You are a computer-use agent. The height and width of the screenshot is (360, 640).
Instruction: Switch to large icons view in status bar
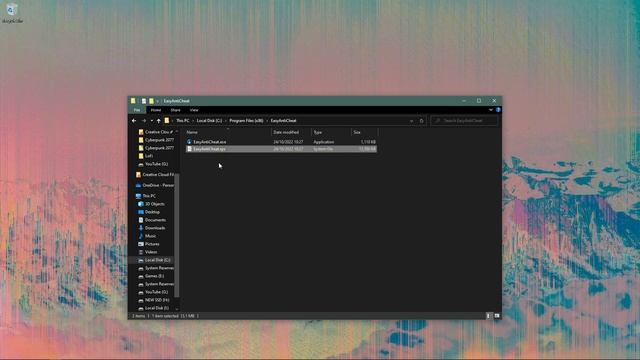(497, 316)
